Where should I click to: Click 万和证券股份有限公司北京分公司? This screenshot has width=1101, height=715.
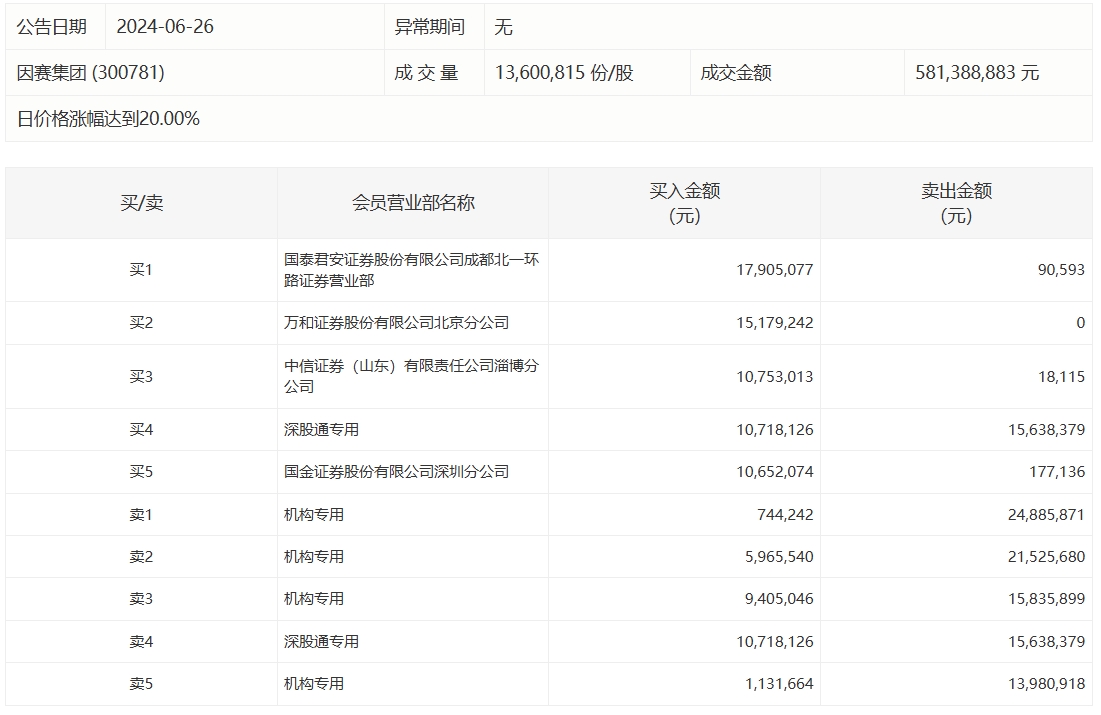(396, 323)
